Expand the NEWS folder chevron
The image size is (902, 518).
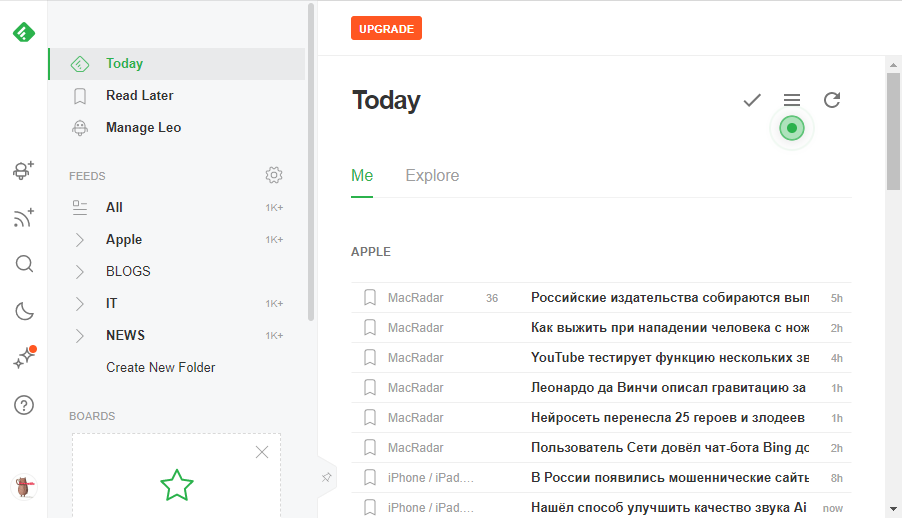(79, 336)
